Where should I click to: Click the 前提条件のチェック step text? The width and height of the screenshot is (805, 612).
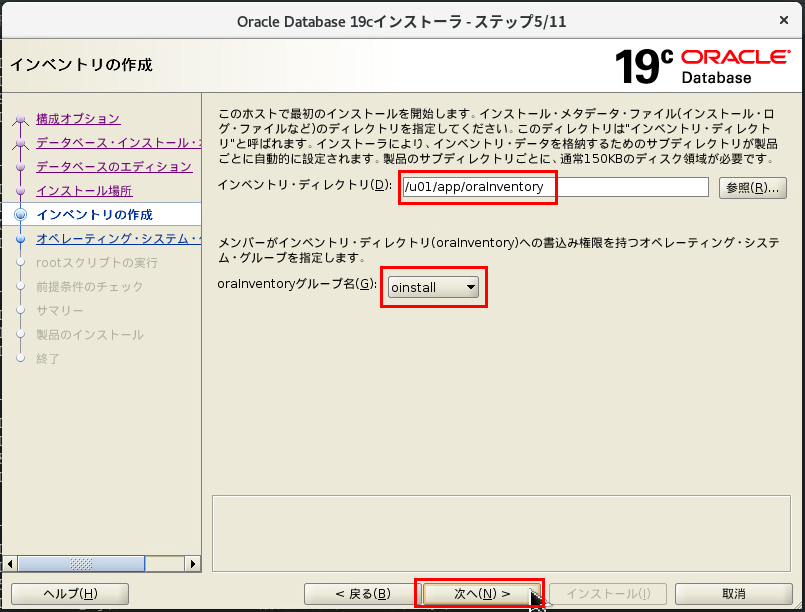89,286
